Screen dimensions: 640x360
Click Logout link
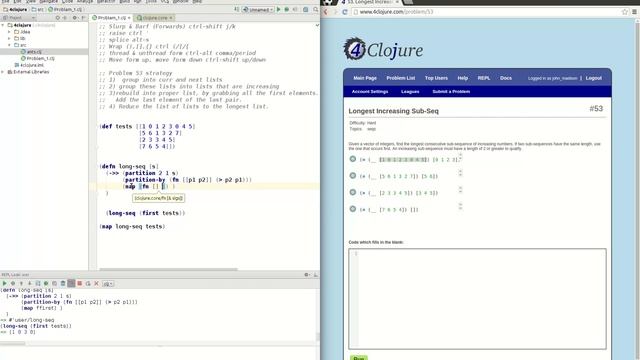coord(593,78)
